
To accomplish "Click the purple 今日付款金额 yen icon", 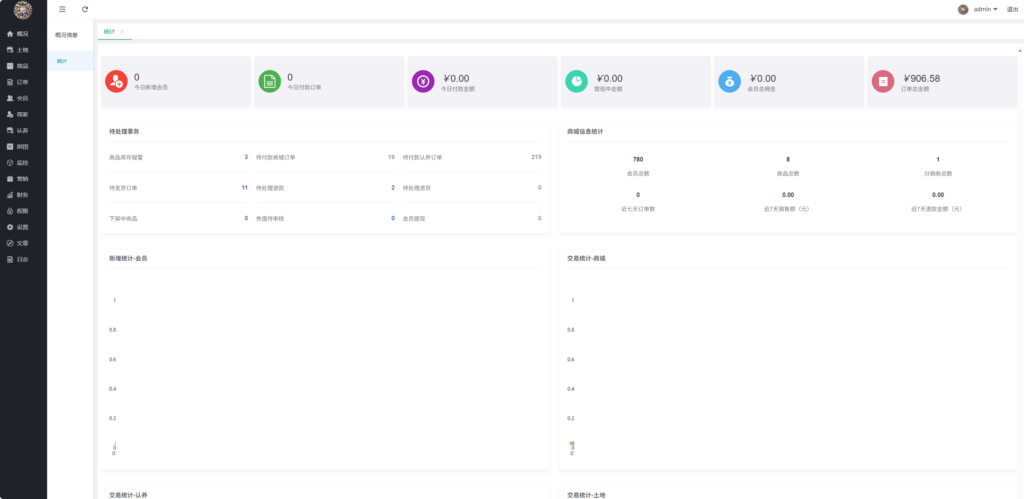I will coord(423,81).
